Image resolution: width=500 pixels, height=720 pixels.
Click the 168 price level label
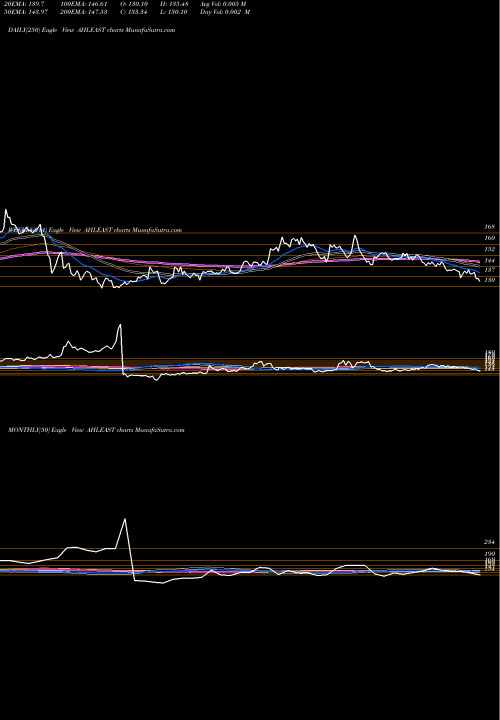(x=489, y=227)
